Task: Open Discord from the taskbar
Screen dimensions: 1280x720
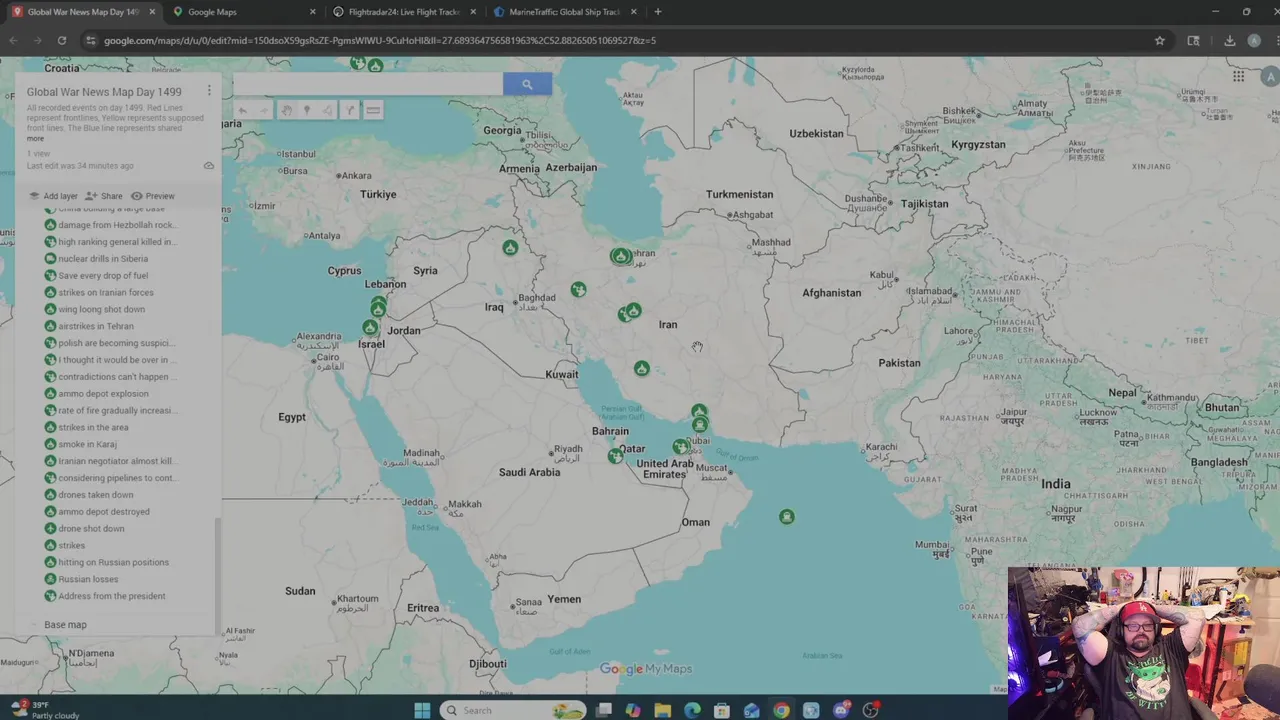Action: pyautogui.click(x=841, y=710)
